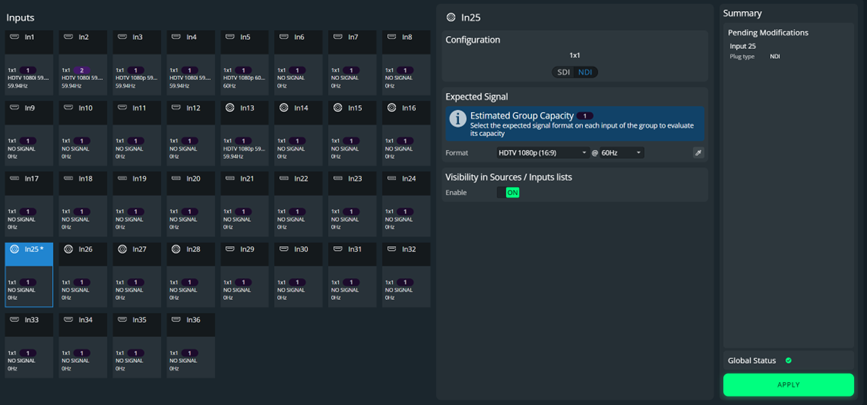Click the HDMI icon on In36
Image resolution: width=867 pixels, height=405 pixels.
(x=176, y=320)
